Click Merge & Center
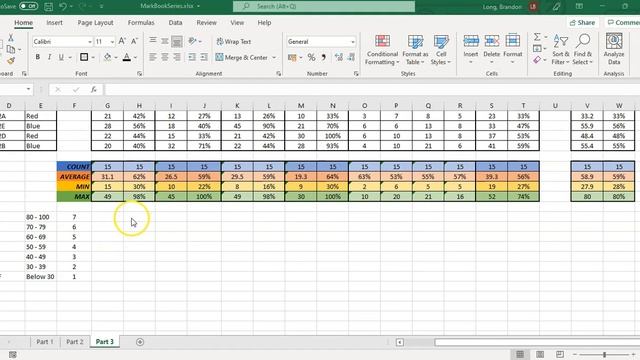 (x=242, y=58)
